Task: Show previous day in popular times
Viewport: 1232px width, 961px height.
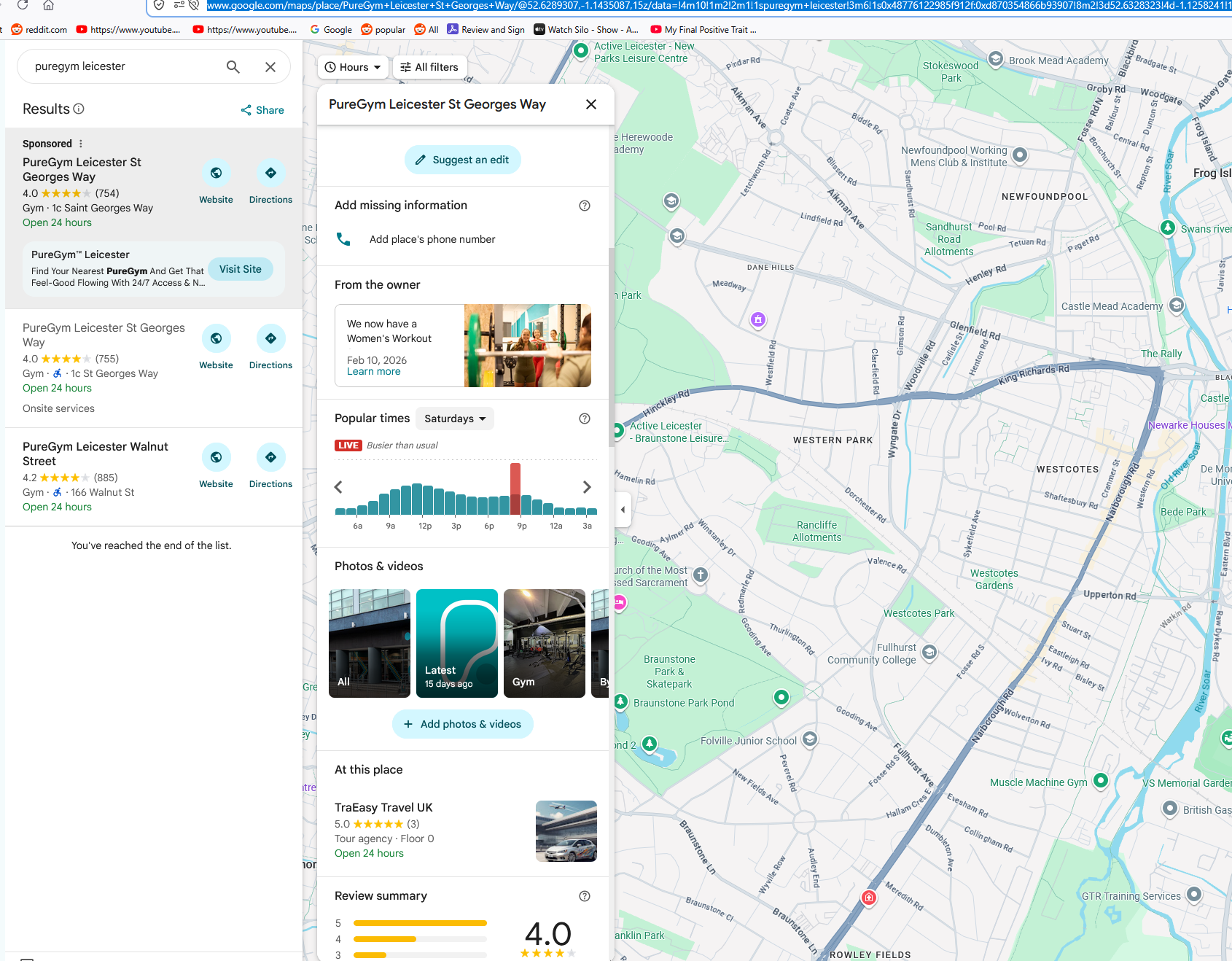Action: point(338,487)
